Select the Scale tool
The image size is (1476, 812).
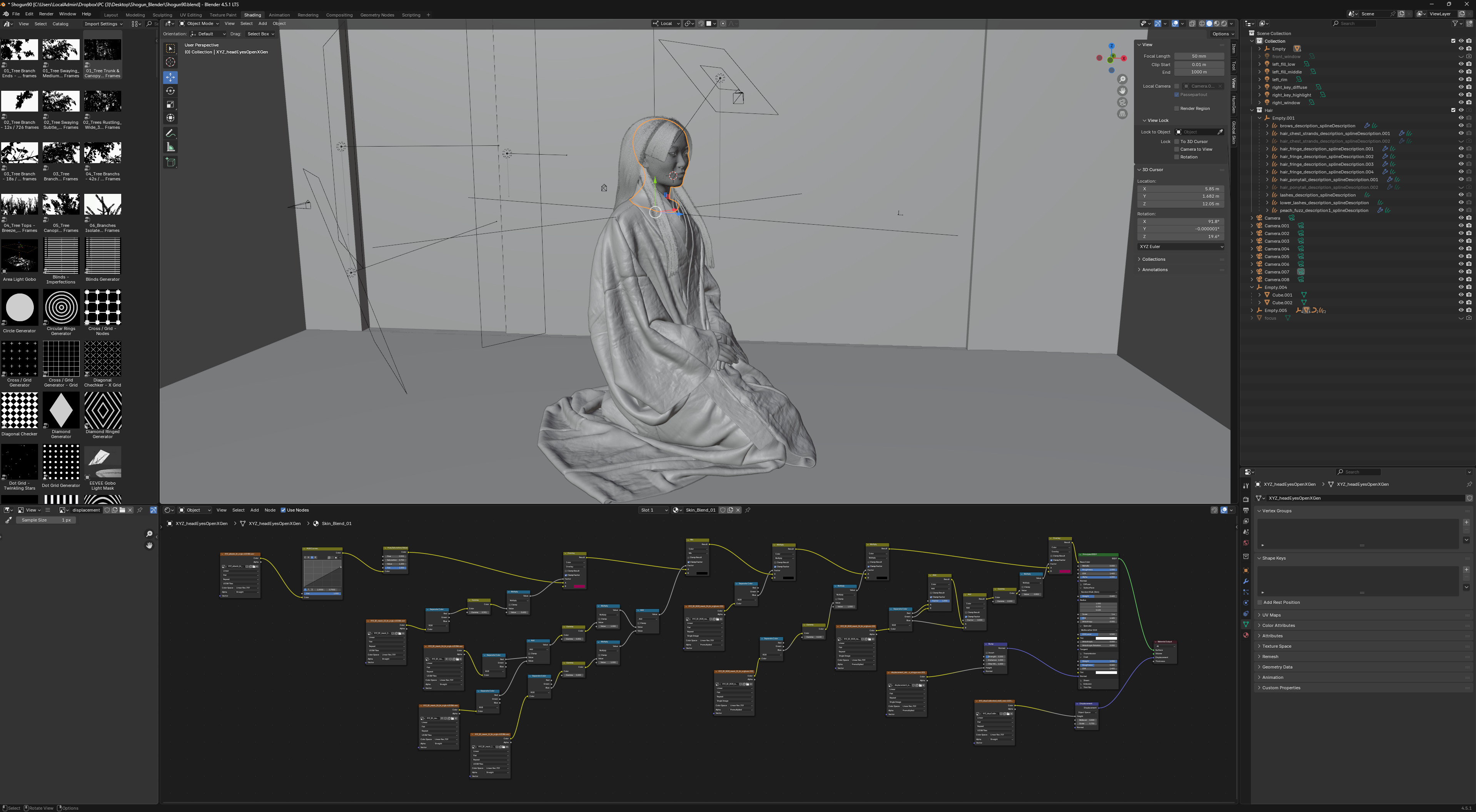click(x=170, y=104)
